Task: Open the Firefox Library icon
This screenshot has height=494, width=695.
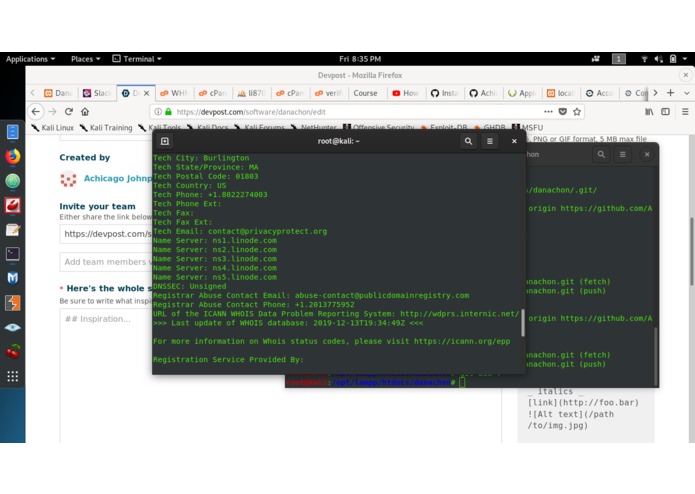Action: coord(649,112)
